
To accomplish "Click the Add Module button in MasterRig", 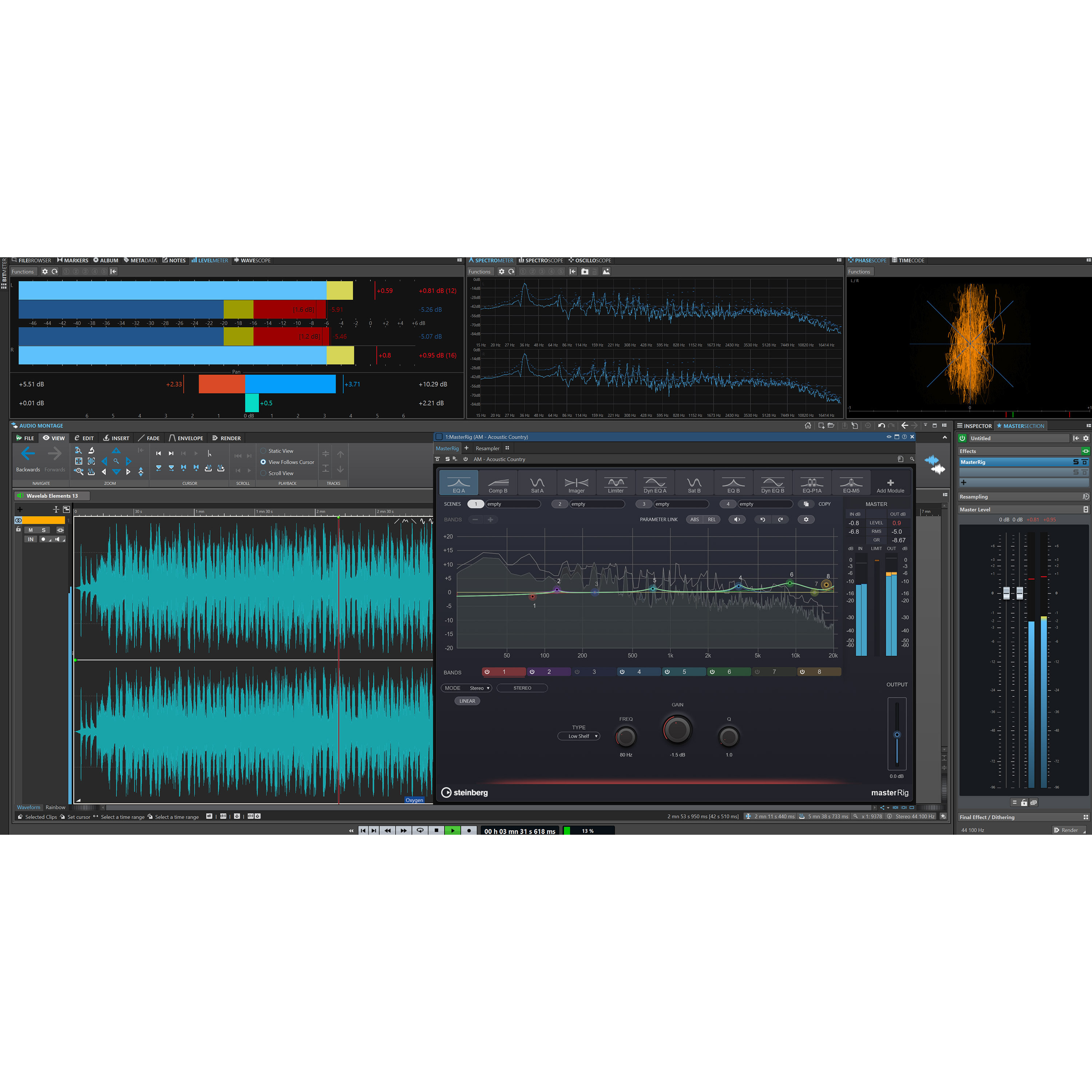I will 890,484.
